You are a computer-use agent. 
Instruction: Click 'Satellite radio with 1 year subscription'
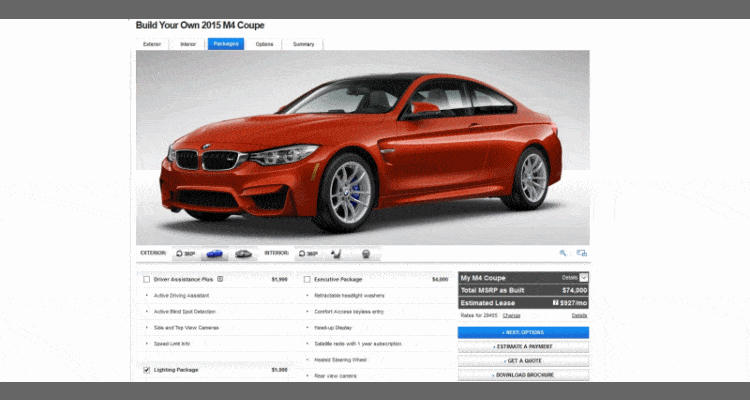point(358,344)
